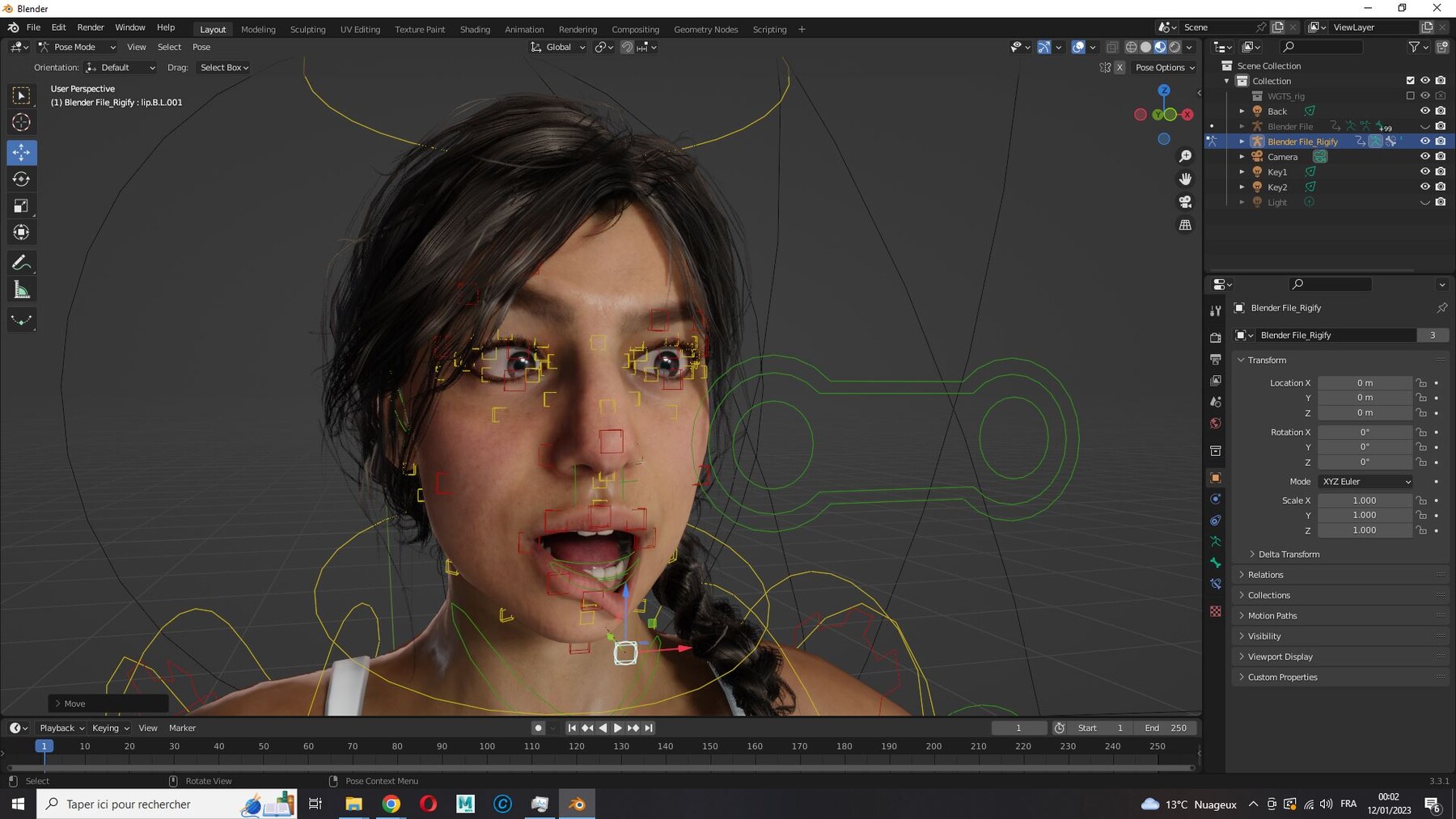1456x819 pixels.
Task: Click the Marker menu in timeline
Action: pos(182,728)
